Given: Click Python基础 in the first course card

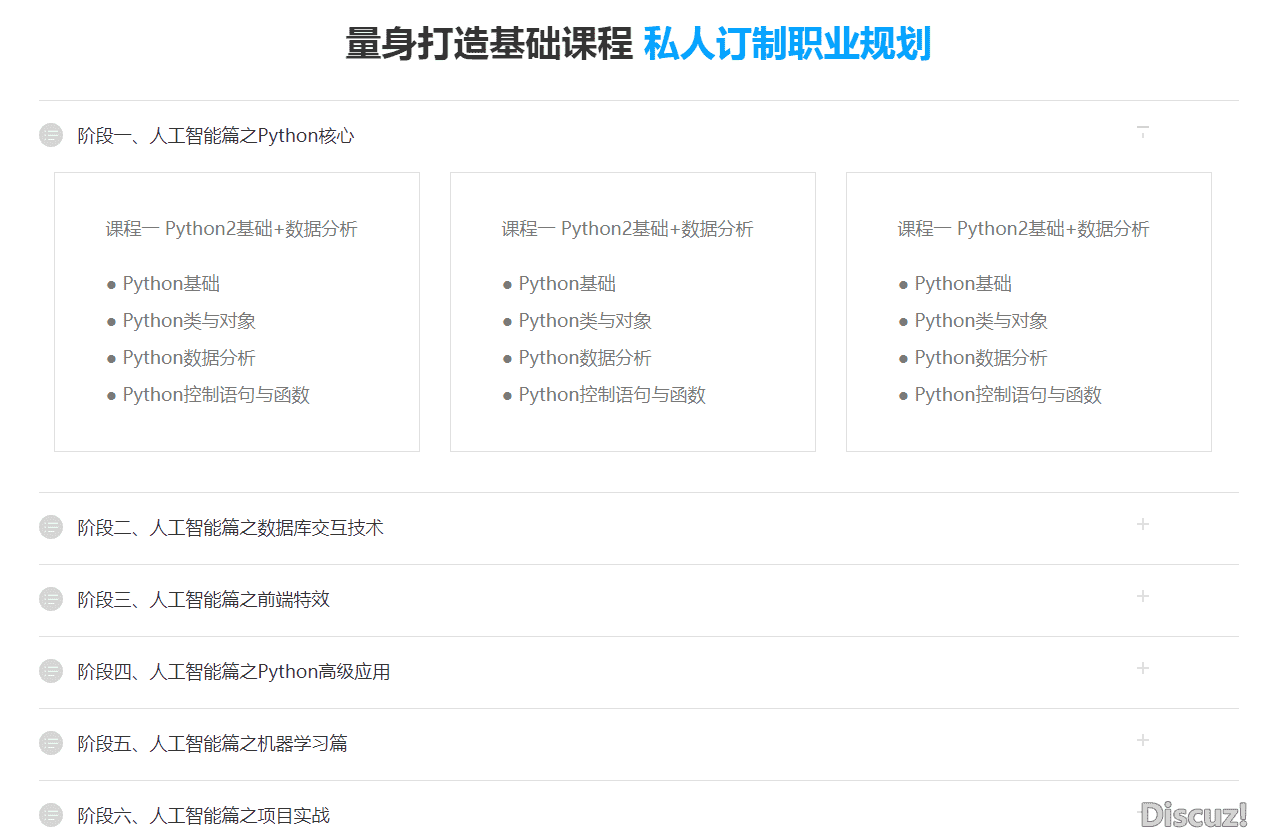Looking at the screenshot, I should click(171, 284).
